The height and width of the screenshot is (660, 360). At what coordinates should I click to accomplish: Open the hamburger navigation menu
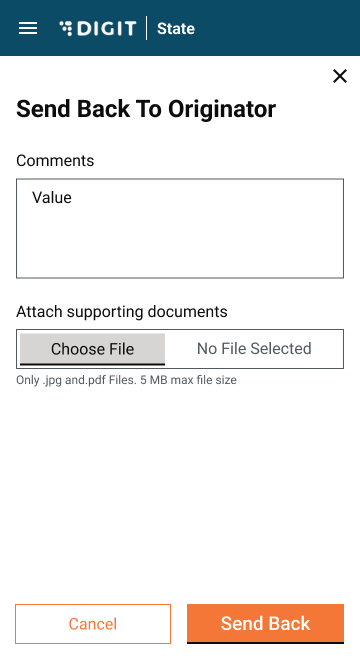28,28
